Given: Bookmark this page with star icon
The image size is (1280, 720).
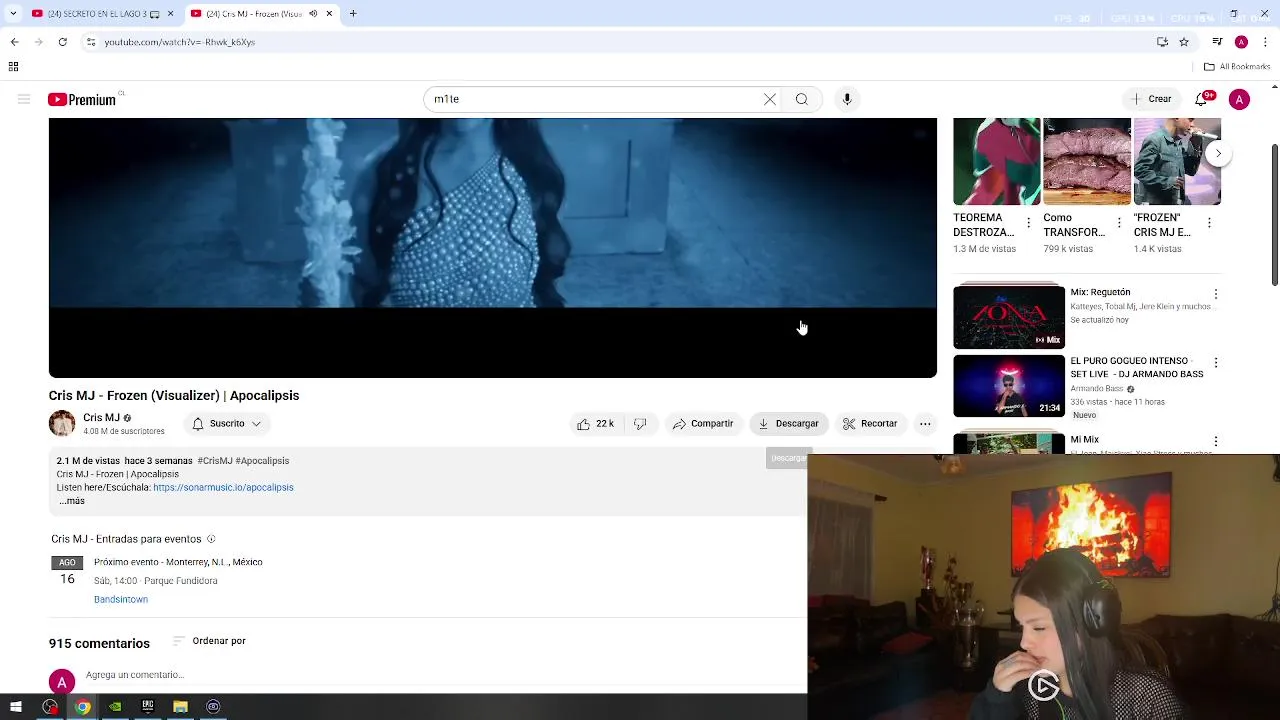Looking at the screenshot, I should [x=1184, y=42].
